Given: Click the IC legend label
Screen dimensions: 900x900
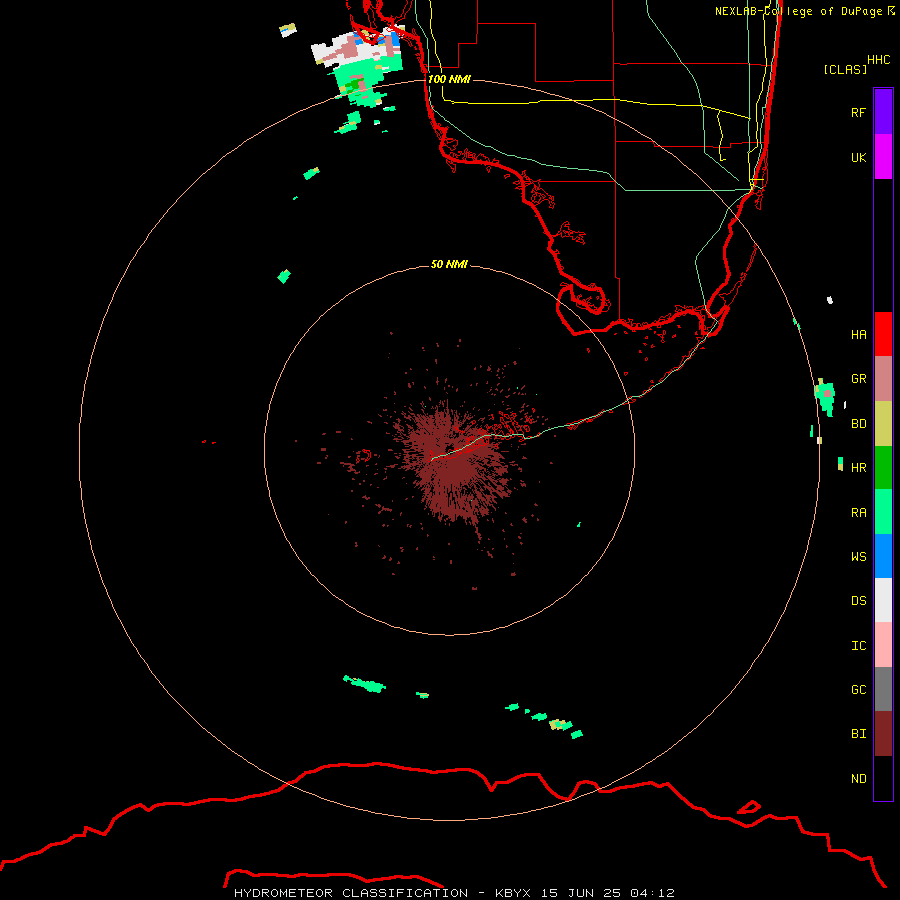Looking at the screenshot, I should click(858, 646).
